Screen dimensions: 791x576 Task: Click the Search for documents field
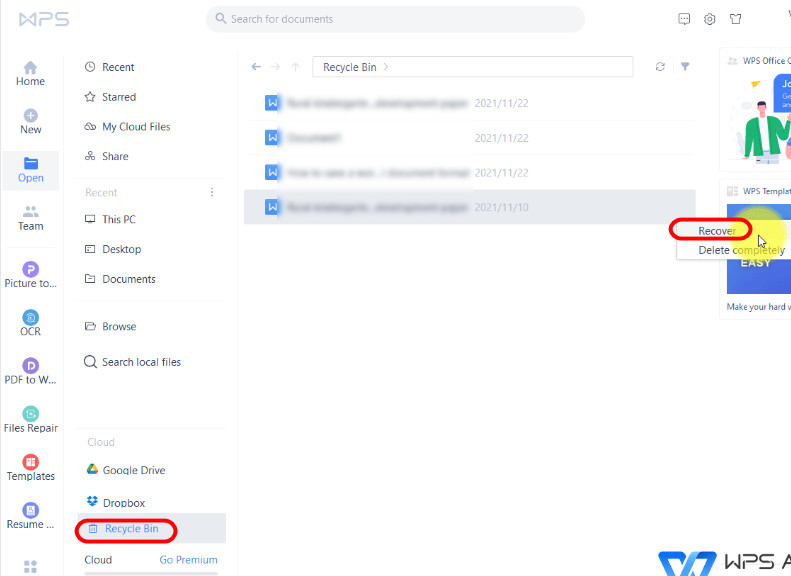[395, 19]
